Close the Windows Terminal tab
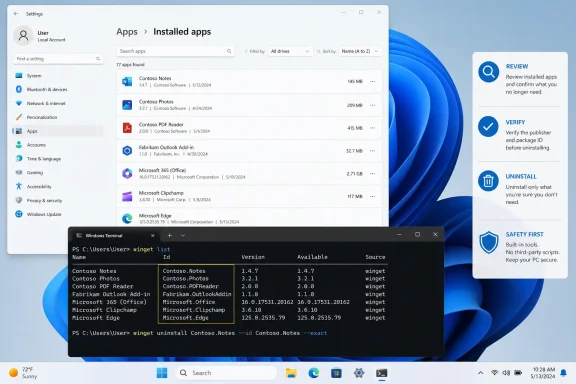The height and width of the screenshot is (384, 576). click(x=152, y=236)
